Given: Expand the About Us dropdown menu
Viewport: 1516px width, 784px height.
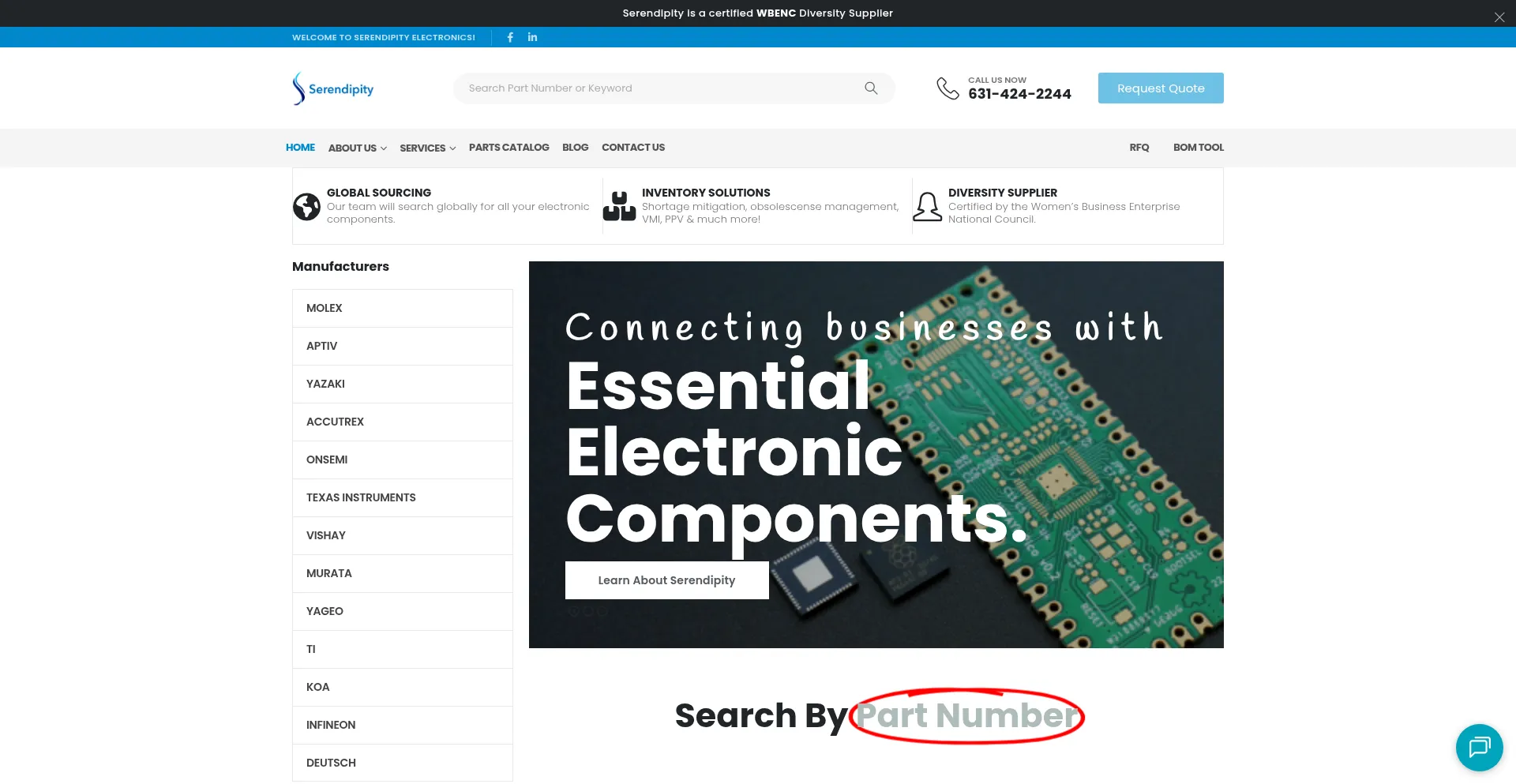Looking at the screenshot, I should [357, 148].
